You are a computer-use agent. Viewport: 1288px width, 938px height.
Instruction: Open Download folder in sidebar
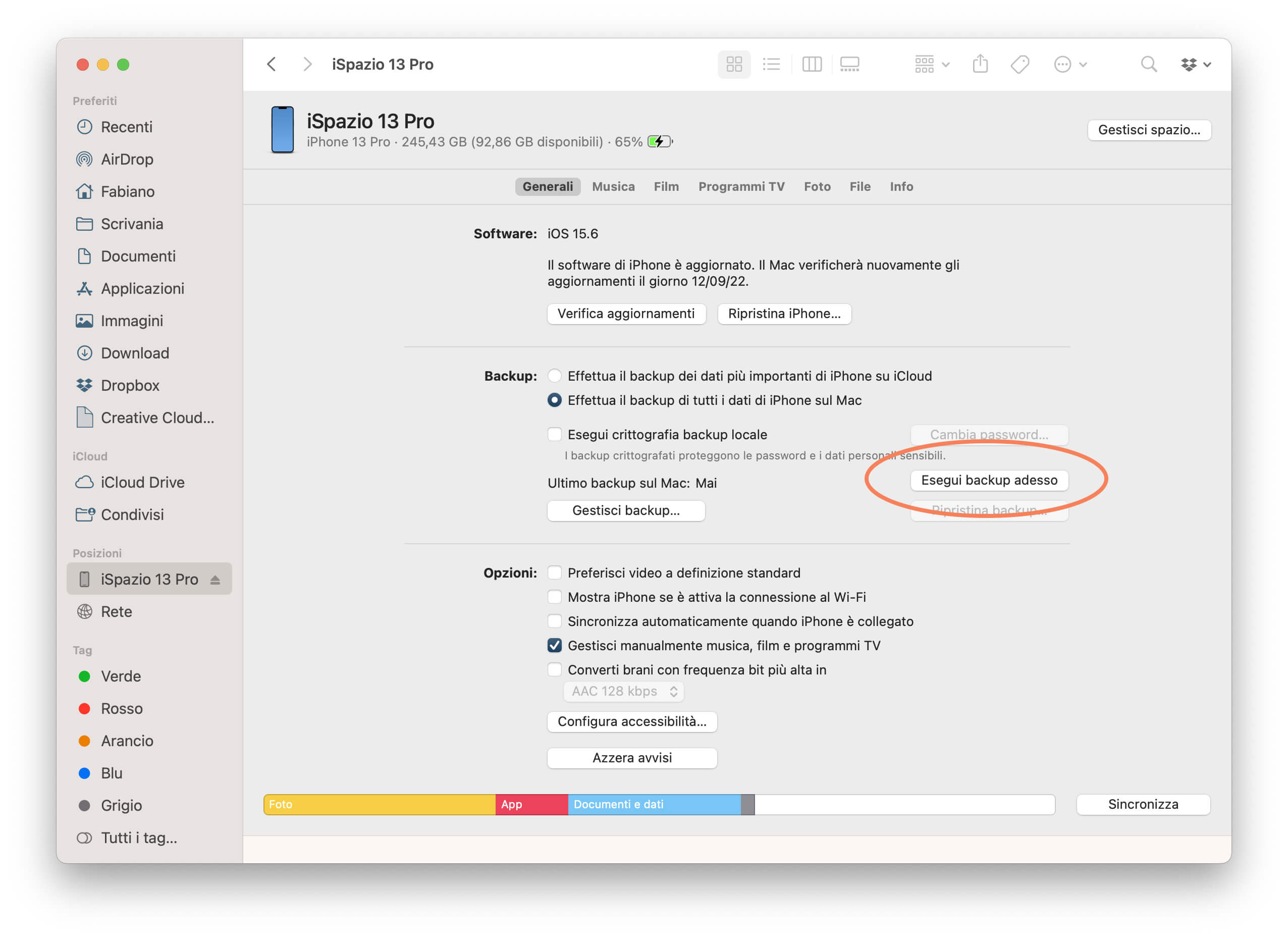point(135,353)
